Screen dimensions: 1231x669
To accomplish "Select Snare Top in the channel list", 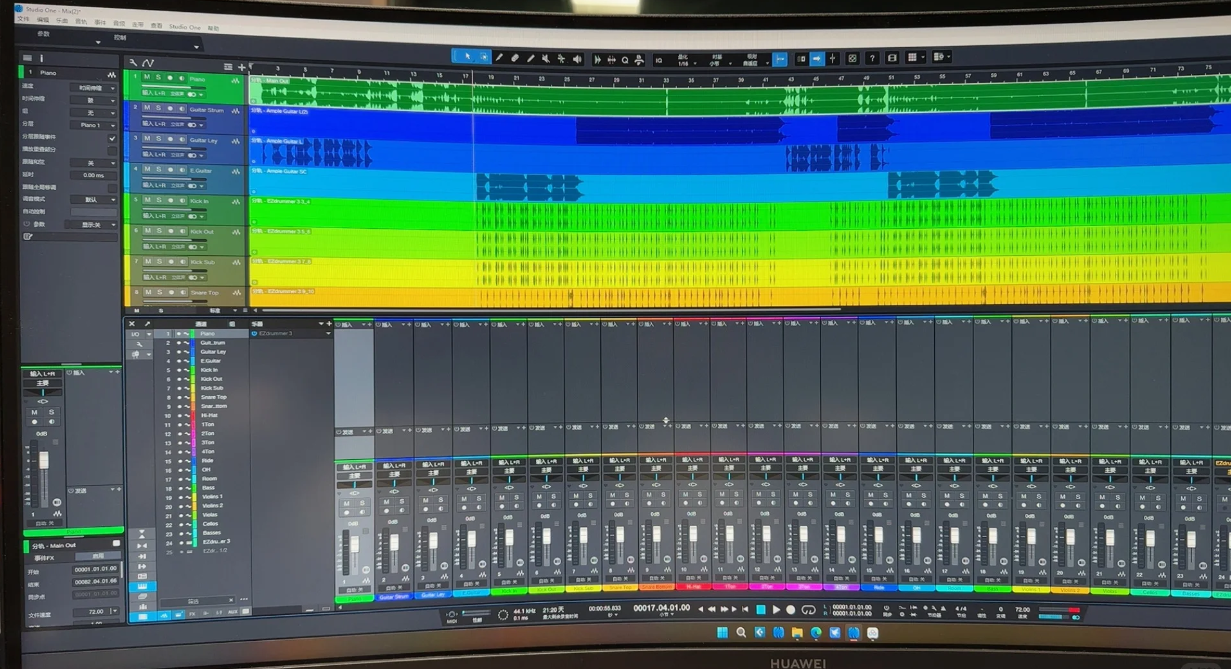I will [213, 397].
